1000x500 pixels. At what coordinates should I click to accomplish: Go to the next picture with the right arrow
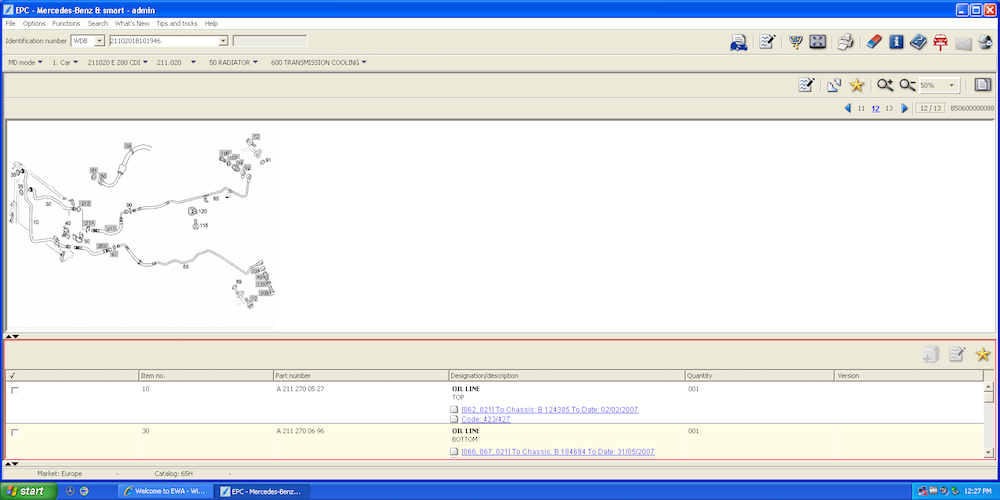point(904,108)
